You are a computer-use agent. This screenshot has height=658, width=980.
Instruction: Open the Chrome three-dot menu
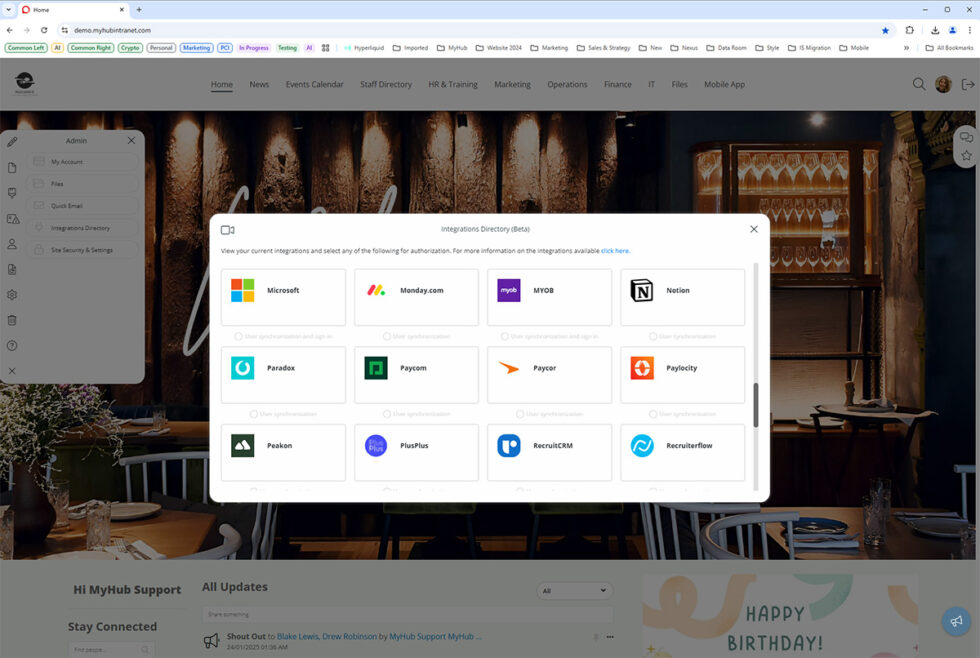968,30
